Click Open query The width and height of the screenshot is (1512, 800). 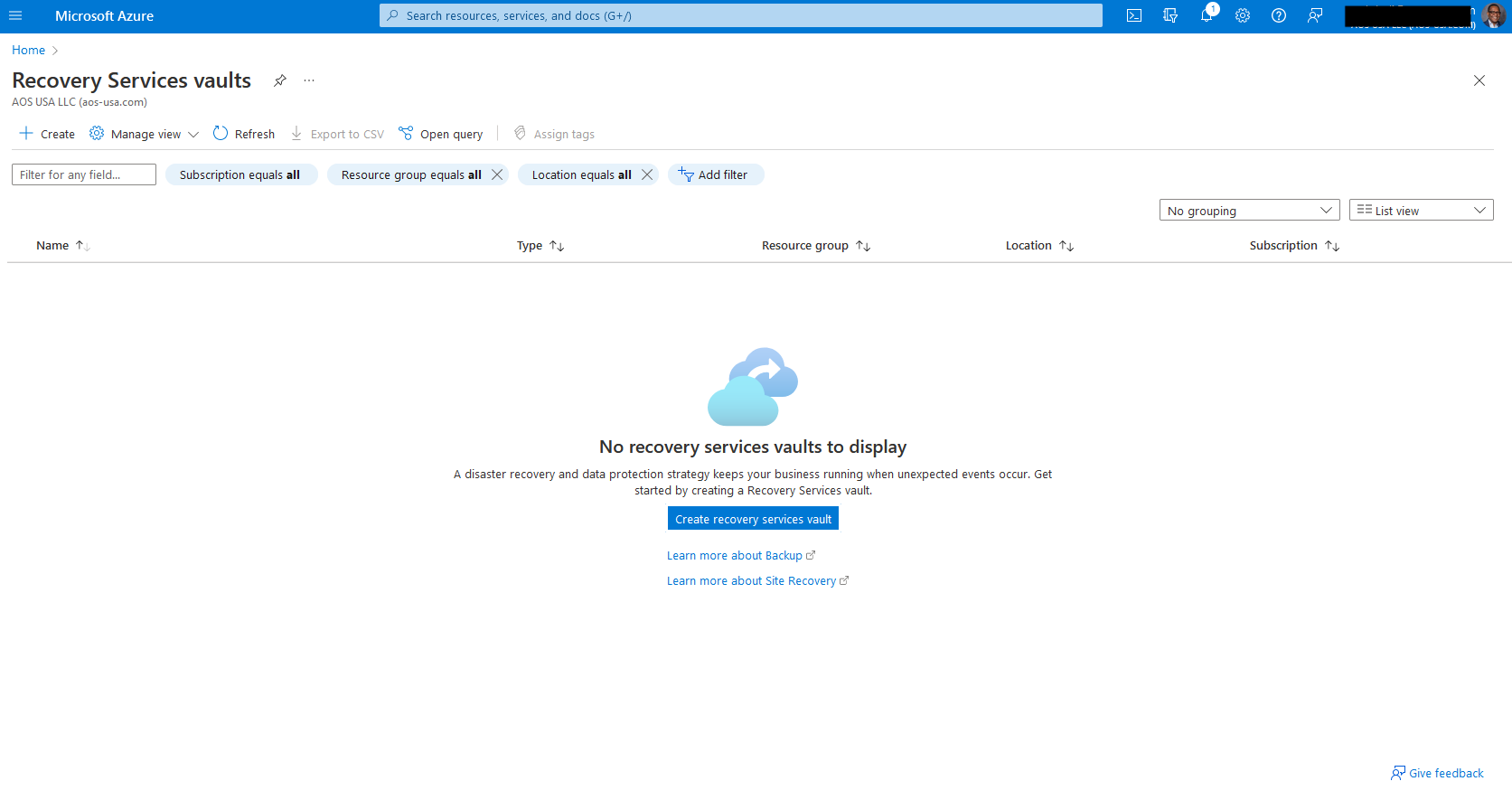441,134
